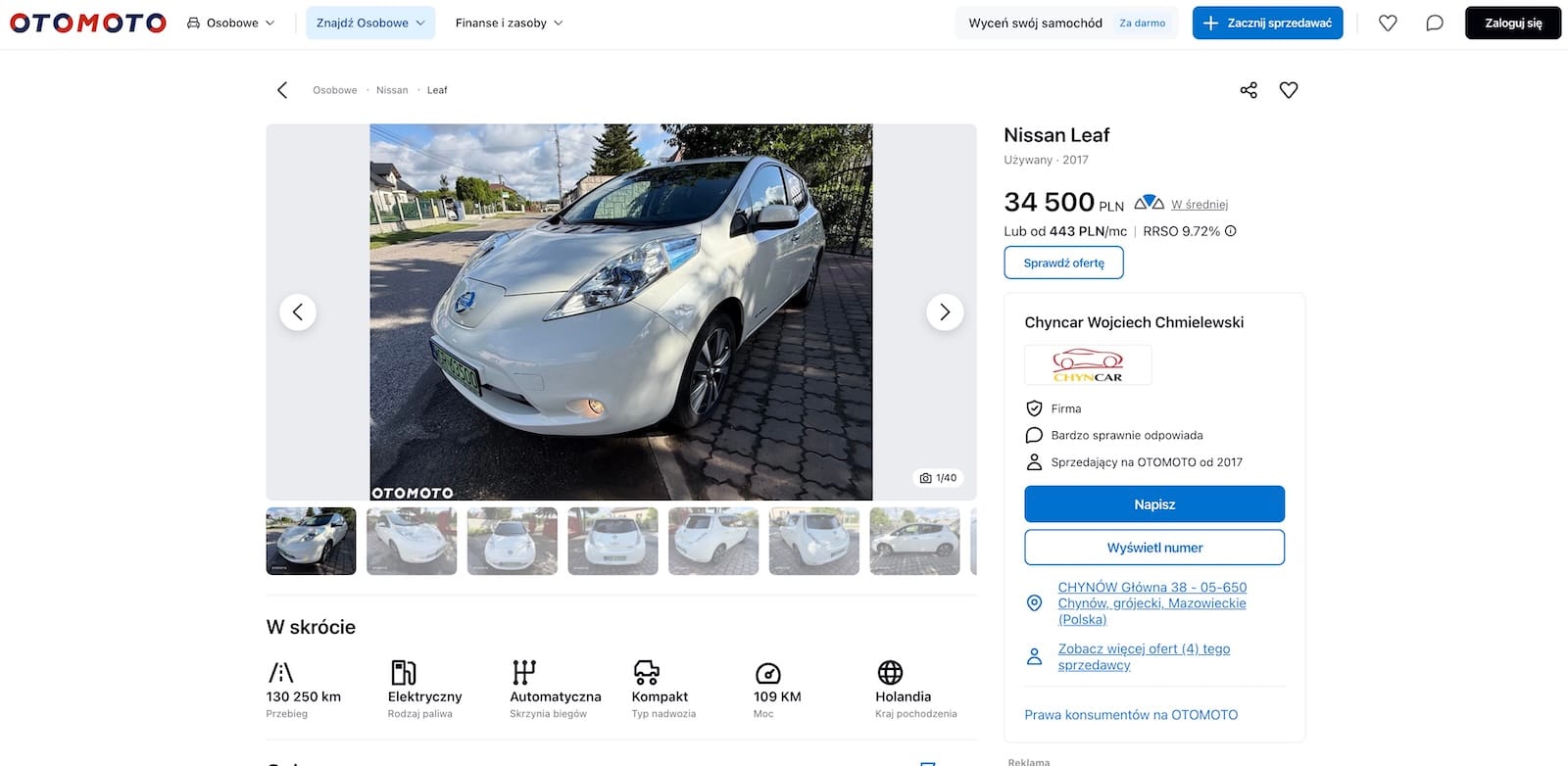Image resolution: width=1568 pixels, height=766 pixels.
Task: Click the Elektryczny fuel type value
Action: (x=424, y=696)
